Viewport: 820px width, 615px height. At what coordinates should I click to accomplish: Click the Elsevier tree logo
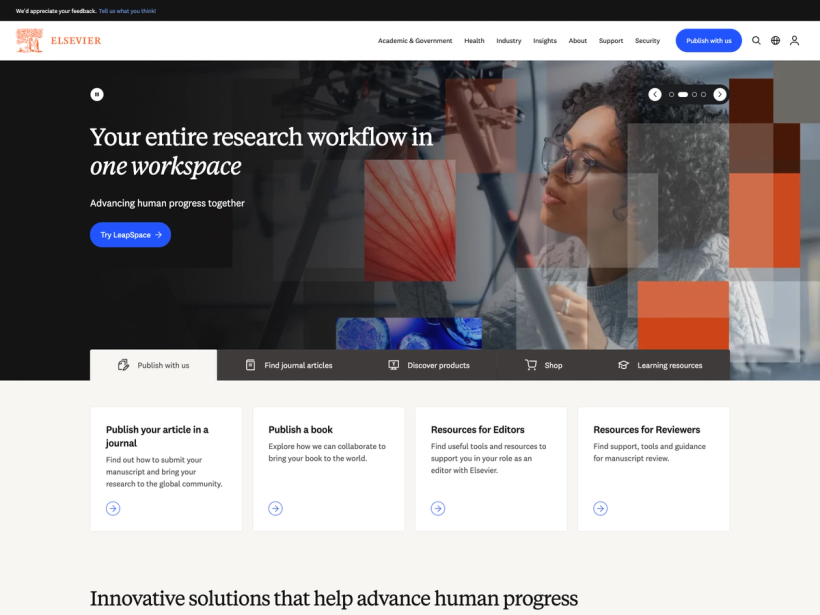pyautogui.click(x=29, y=40)
